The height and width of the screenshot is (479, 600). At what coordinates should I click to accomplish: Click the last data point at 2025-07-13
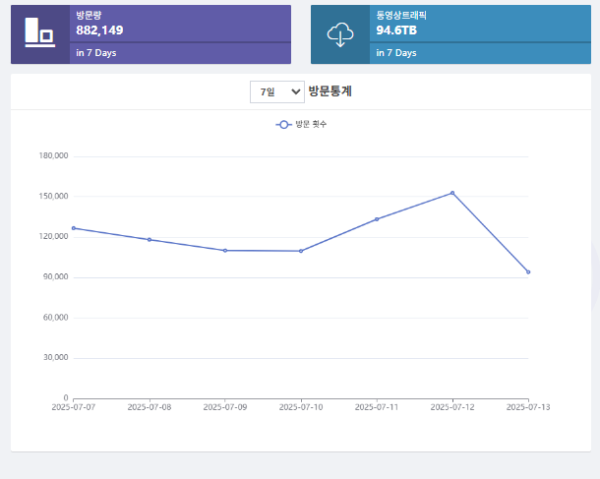pos(528,272)
